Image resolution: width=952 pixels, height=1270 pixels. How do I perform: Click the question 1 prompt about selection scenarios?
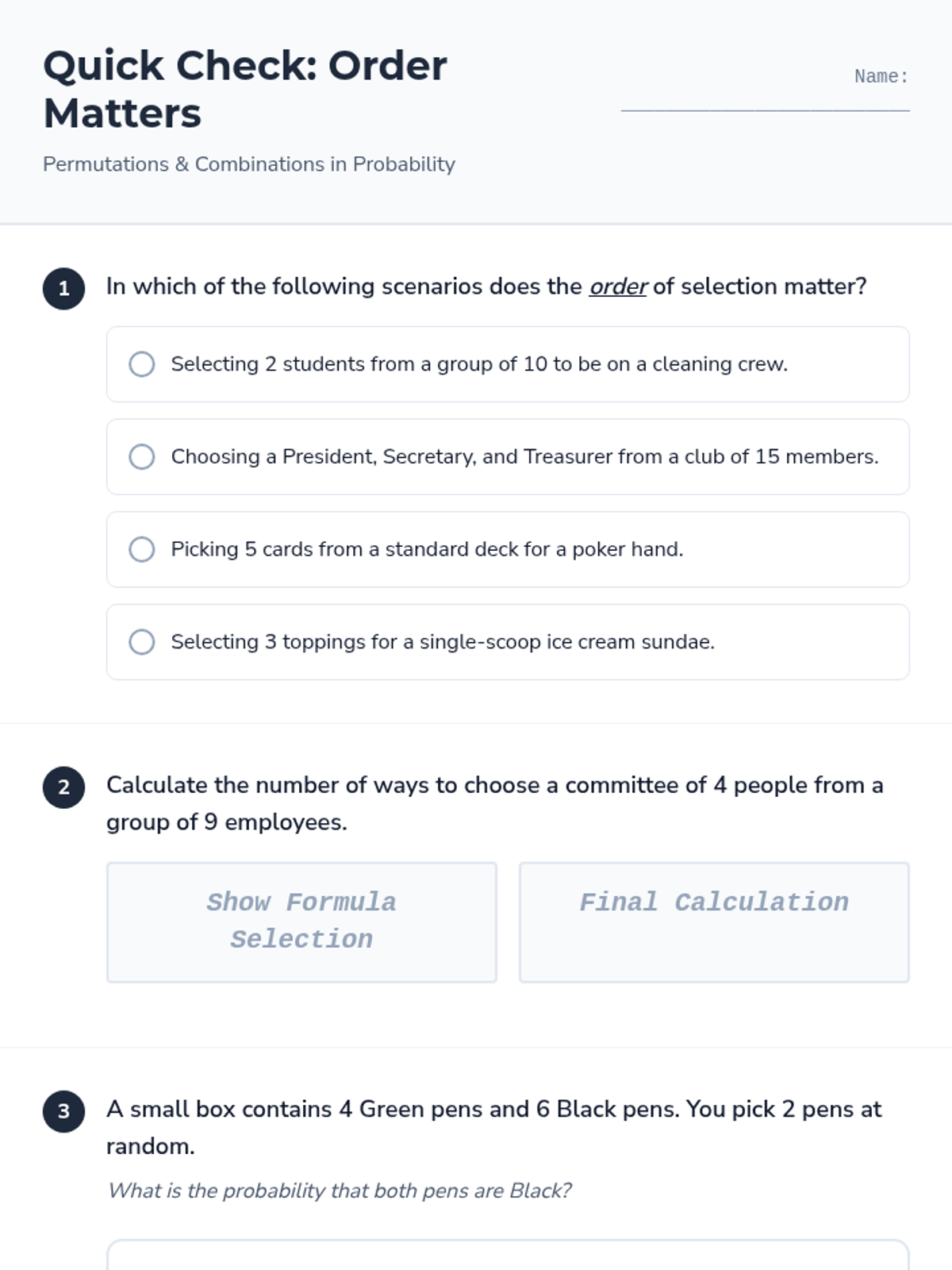(x=486, y=287)
